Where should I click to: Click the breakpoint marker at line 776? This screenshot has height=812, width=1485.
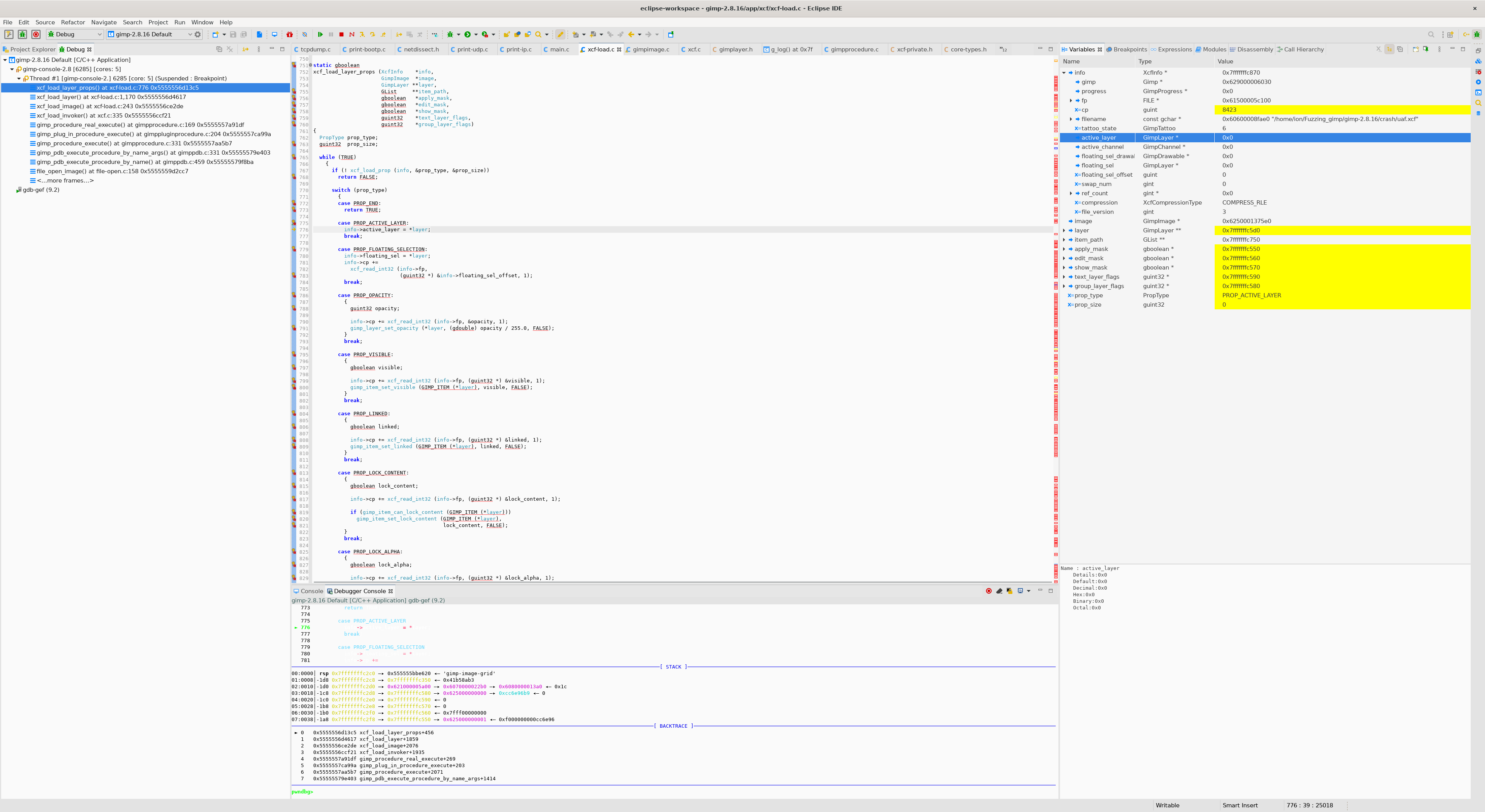tap(294, 230)
